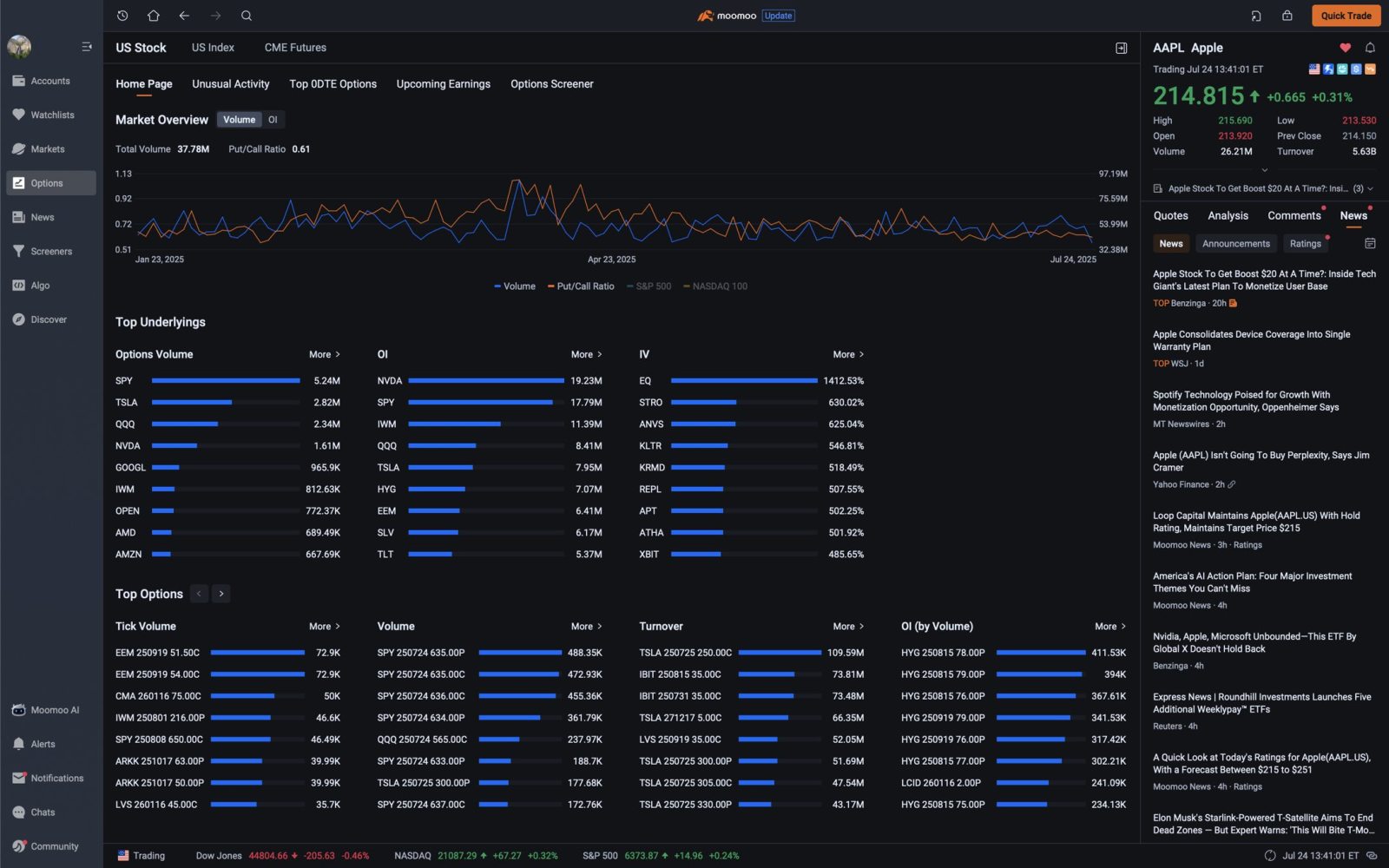The width and height of the screenshot is (1389, 868).
Task: Toggle the Volume series in chart legend
Action: (x=515, y=286)
